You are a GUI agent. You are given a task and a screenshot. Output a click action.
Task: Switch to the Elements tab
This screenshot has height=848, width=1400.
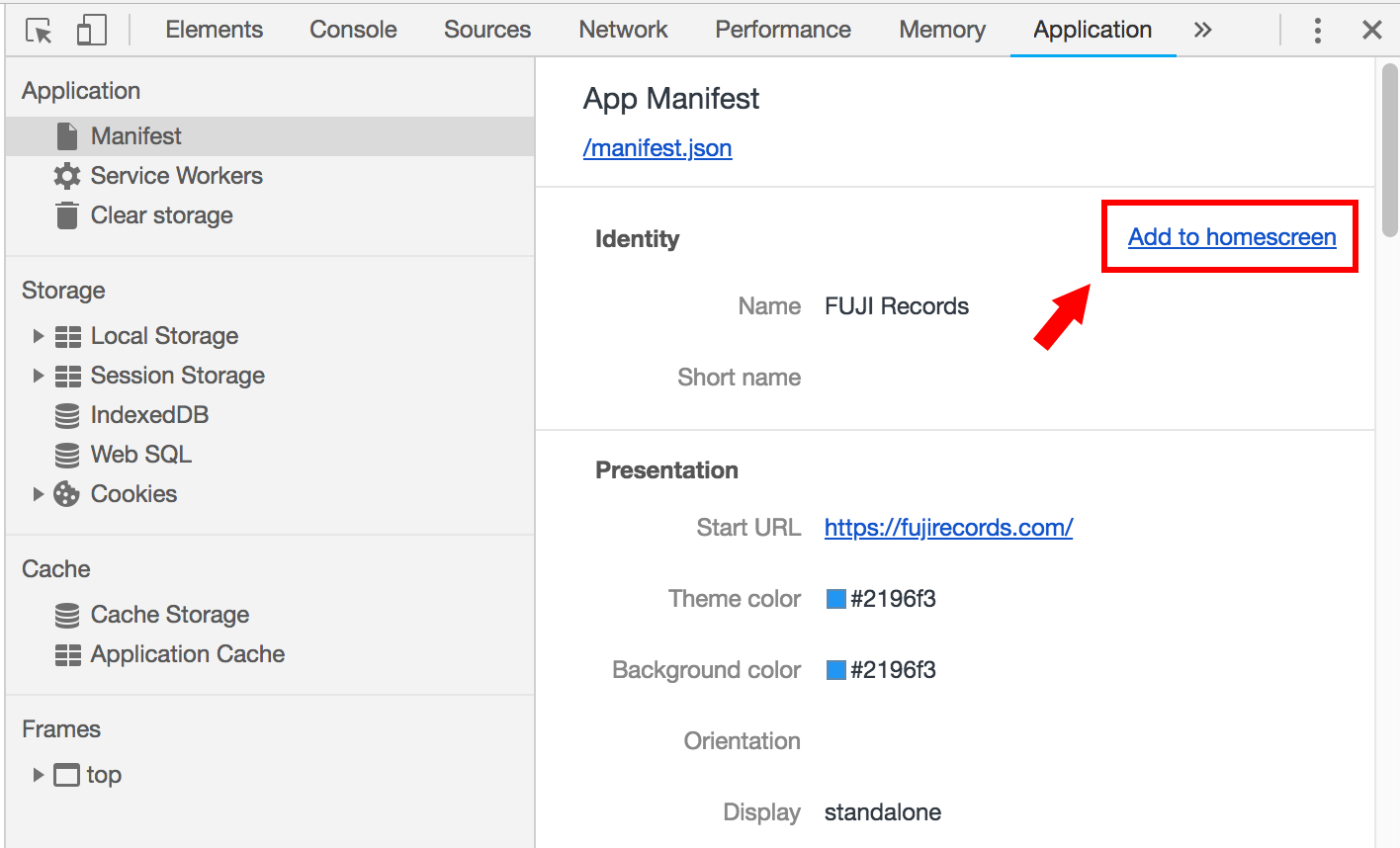click(x=215, y=30)
